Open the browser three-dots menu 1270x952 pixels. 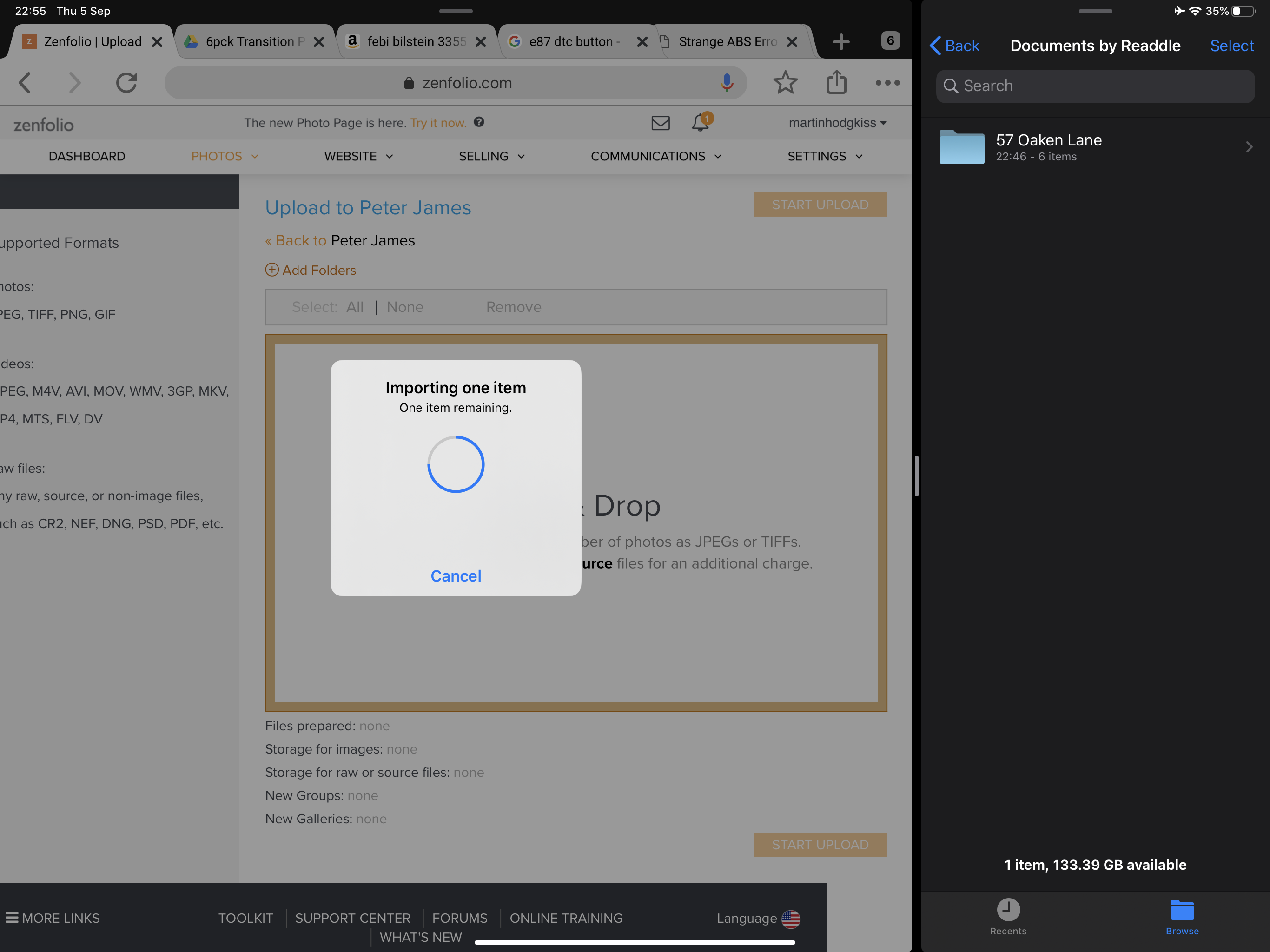(x=887, y=83)
